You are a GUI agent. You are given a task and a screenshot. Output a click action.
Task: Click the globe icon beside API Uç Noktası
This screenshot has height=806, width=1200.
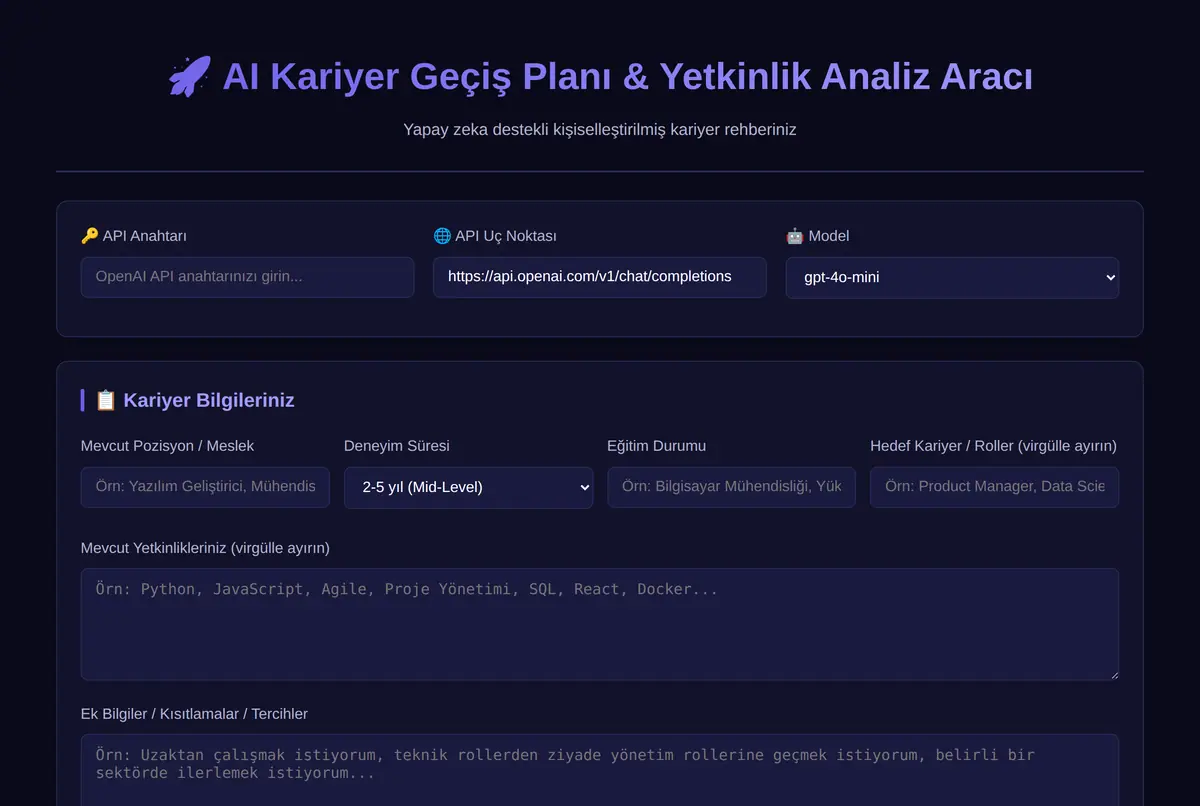pyautogui.click(x=442, y=236)
